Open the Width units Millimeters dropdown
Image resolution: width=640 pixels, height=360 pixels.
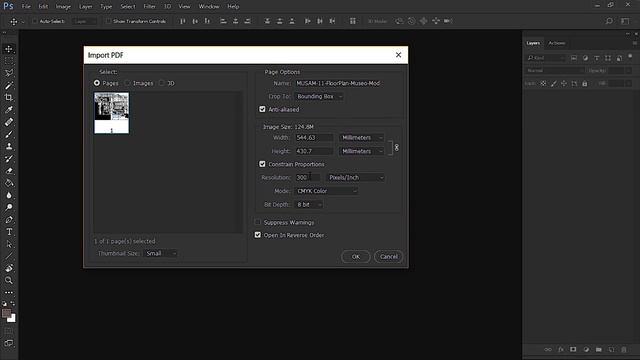[362, 138]
